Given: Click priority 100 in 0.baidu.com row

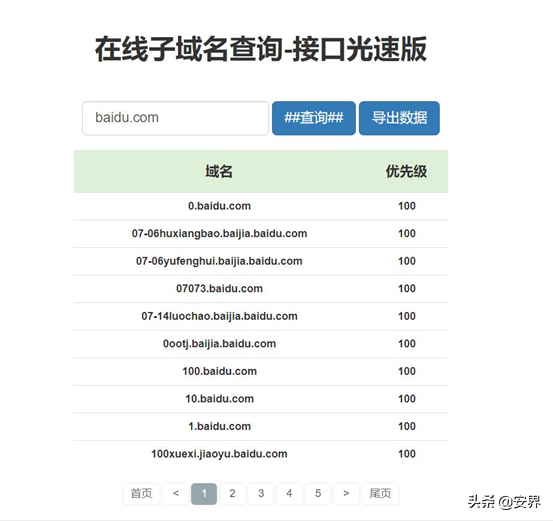Looking at the screenshot, I should [x=407, y=206].
